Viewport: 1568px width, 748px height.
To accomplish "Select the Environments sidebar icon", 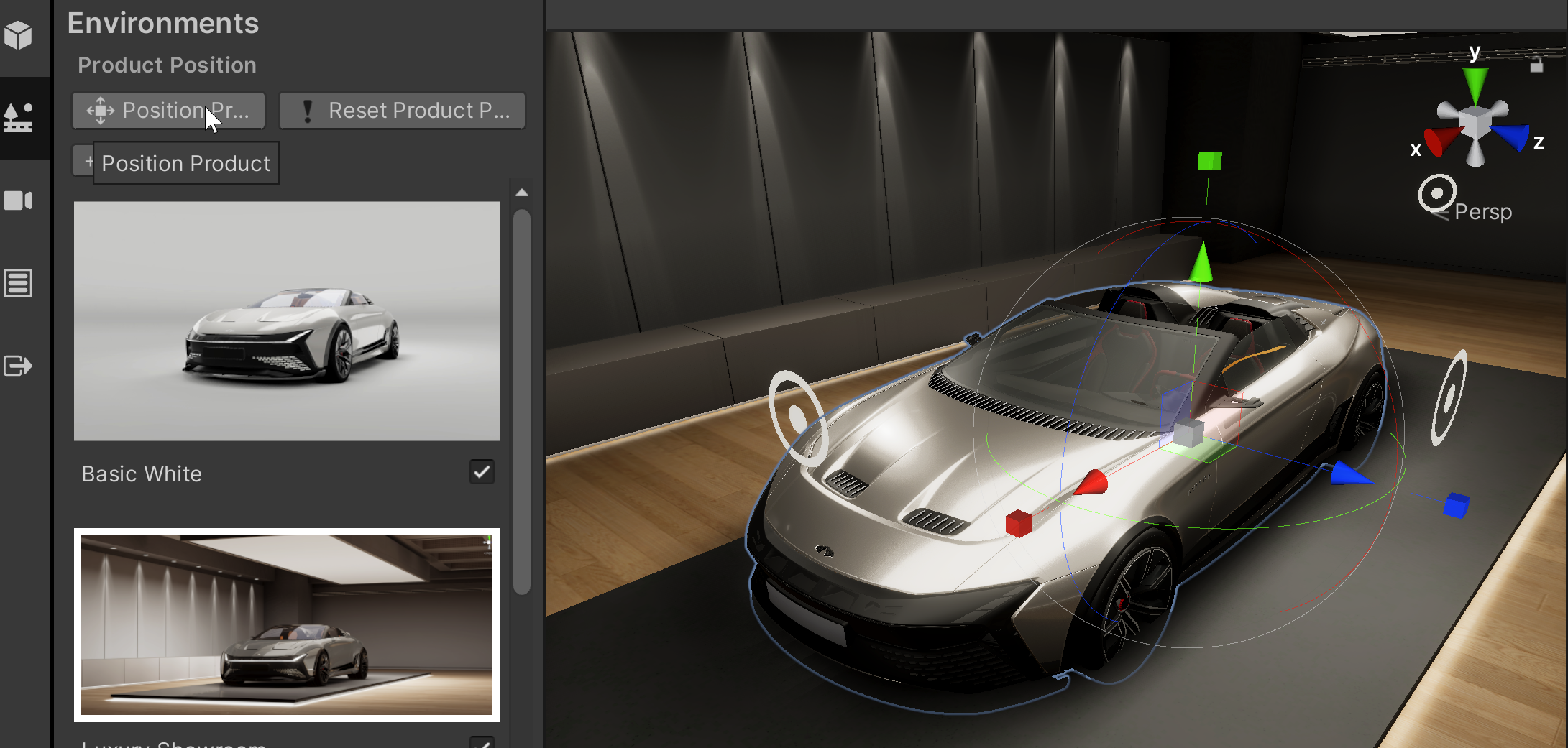I will (18, 118).
